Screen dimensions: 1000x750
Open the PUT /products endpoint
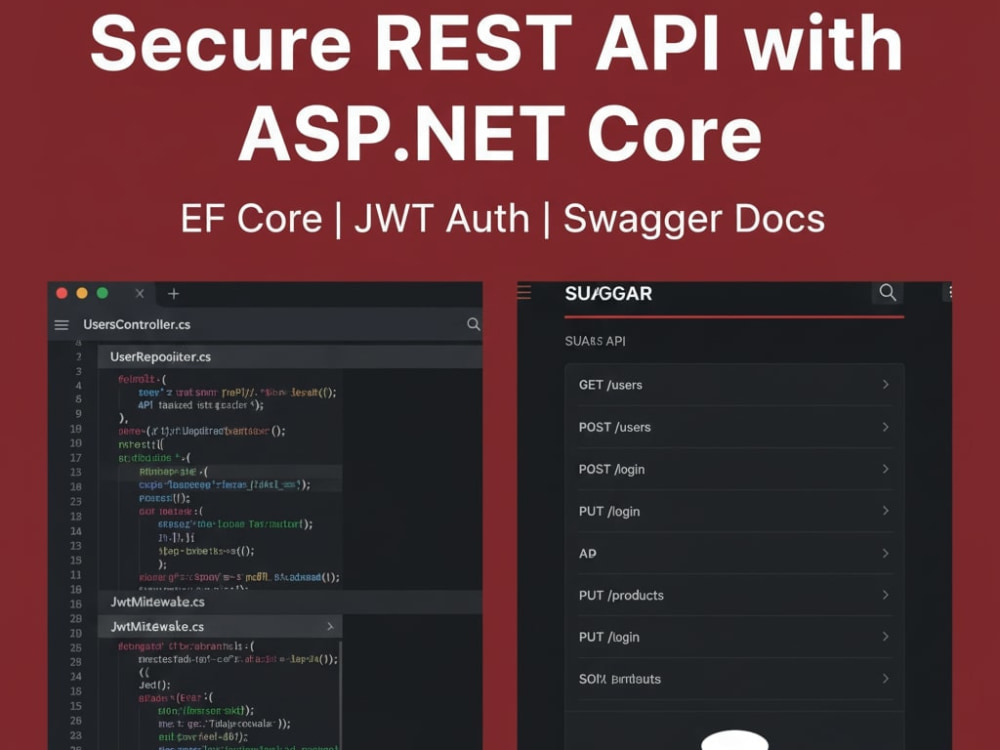pos(735,595)
